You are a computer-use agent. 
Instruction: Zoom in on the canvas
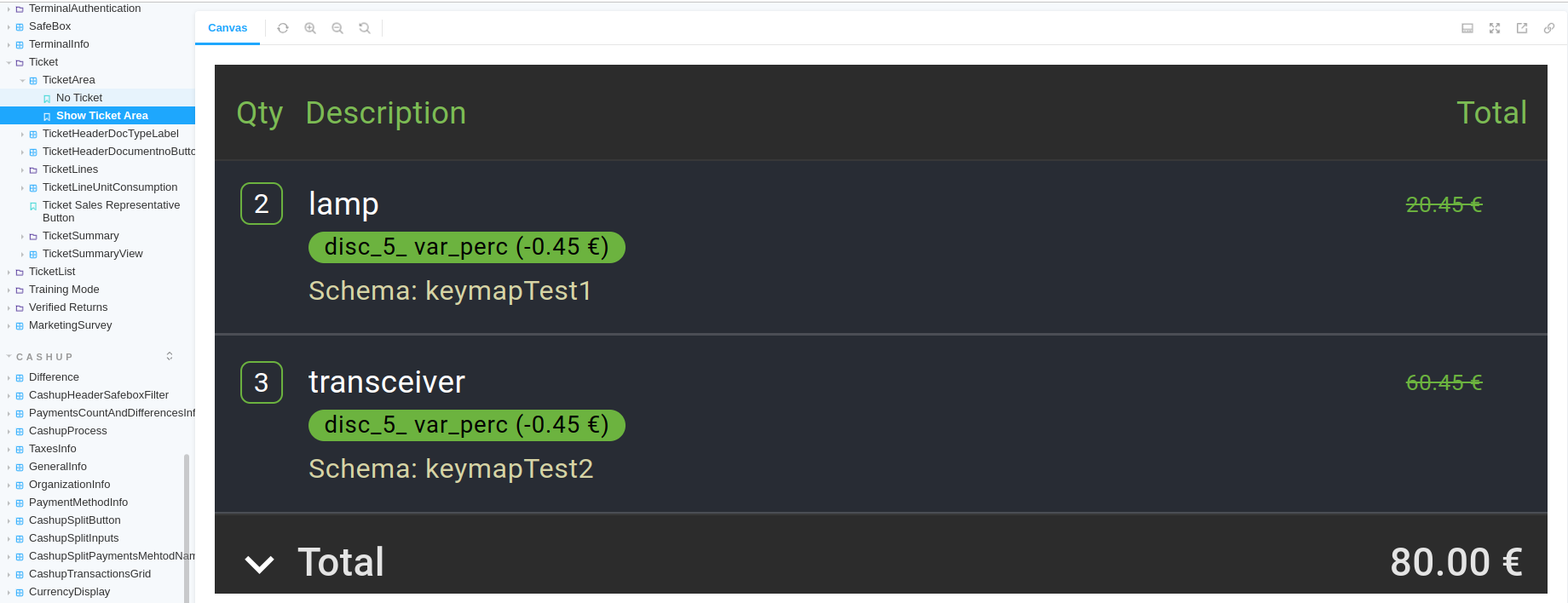click(x=310, y=28)
